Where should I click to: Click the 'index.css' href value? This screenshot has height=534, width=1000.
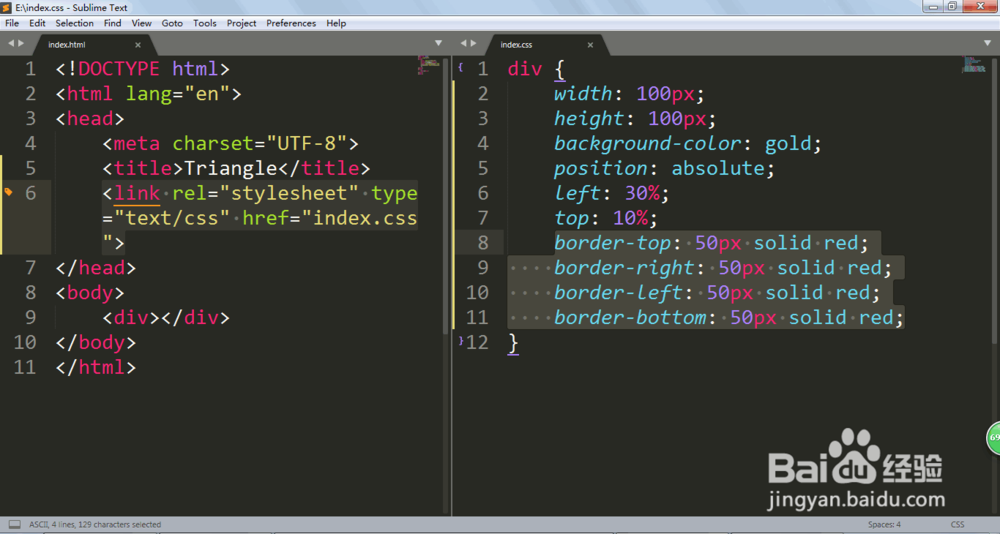coord(365,218)
